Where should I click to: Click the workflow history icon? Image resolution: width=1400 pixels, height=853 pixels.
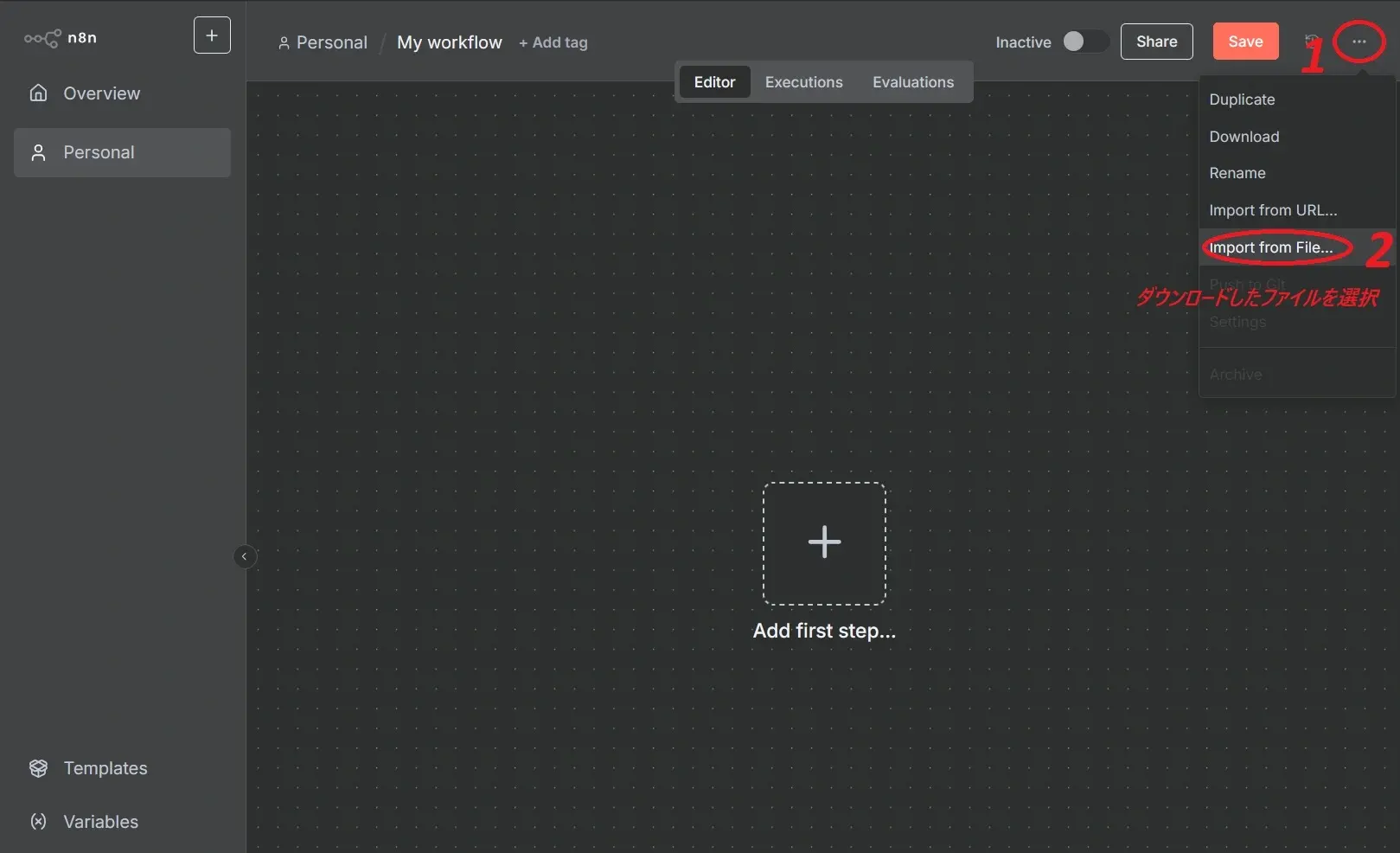pos(1311,41)
